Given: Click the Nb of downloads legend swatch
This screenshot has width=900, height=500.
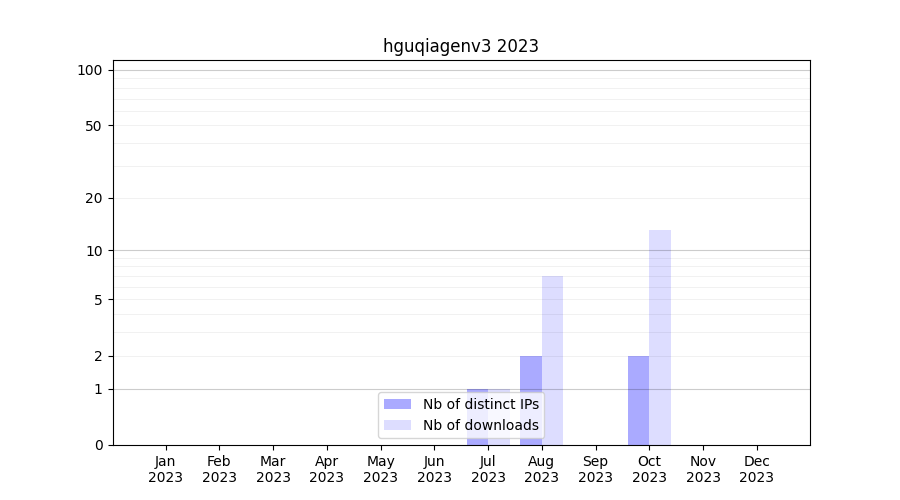Looking at the screenshot, I should [397, 425].
